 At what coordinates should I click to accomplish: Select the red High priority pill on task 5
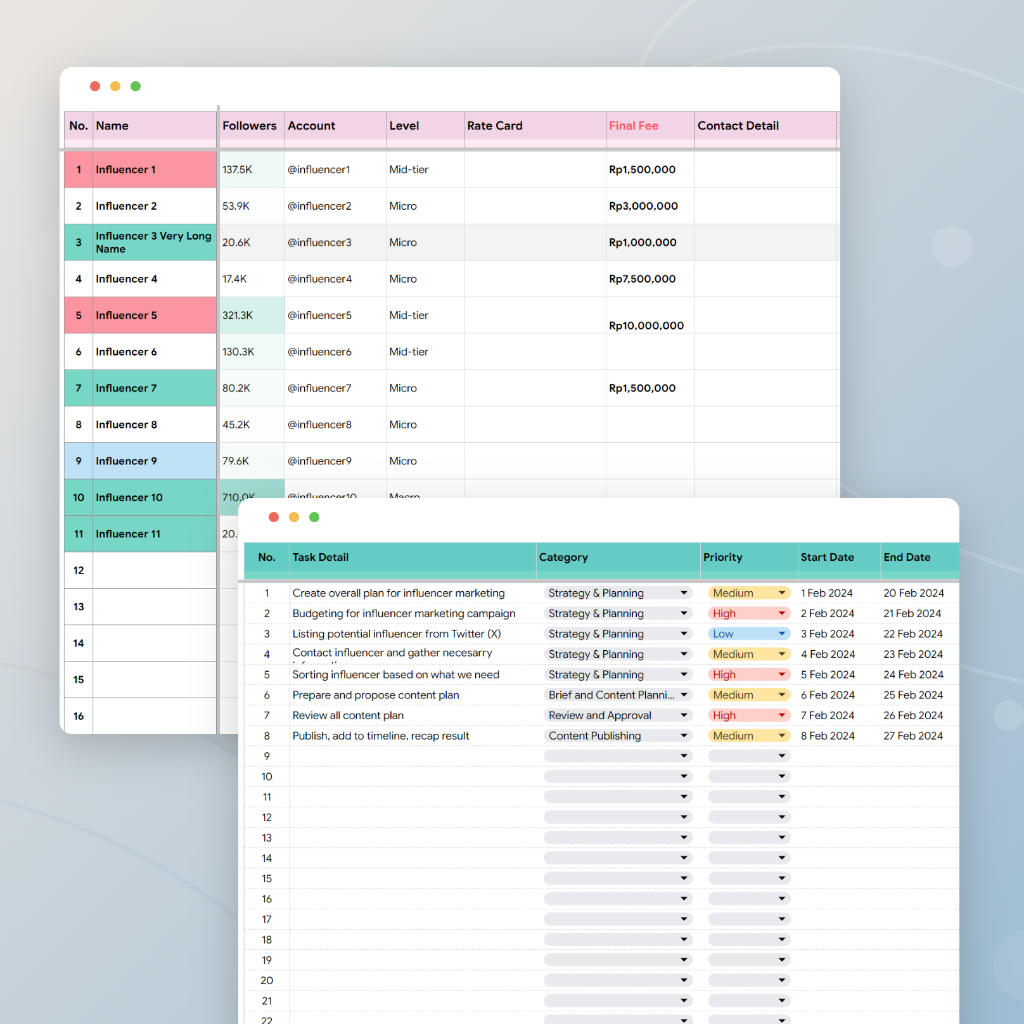746,674
